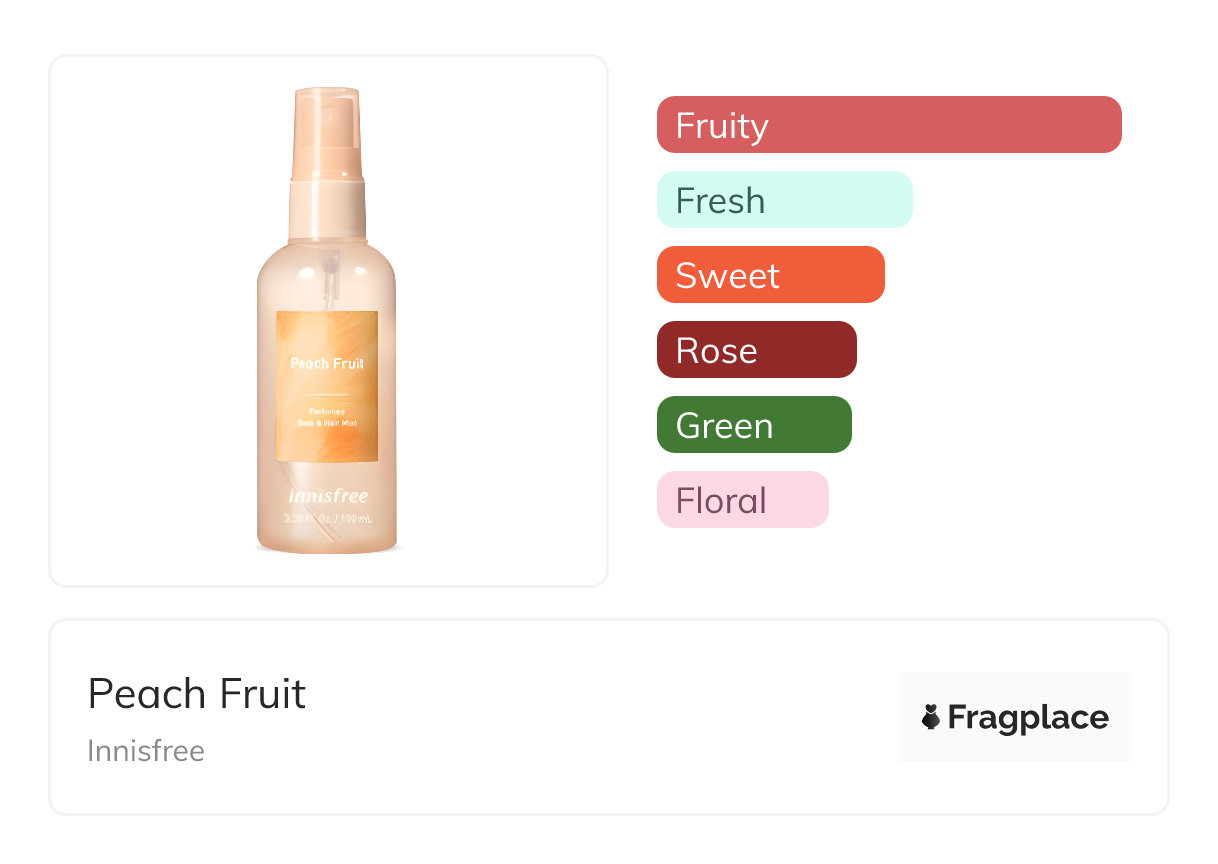This screenshot has height=864, width=1218.
Task: Click 'Peach Fruit' text on the bottle label
Action: [327, 363]
